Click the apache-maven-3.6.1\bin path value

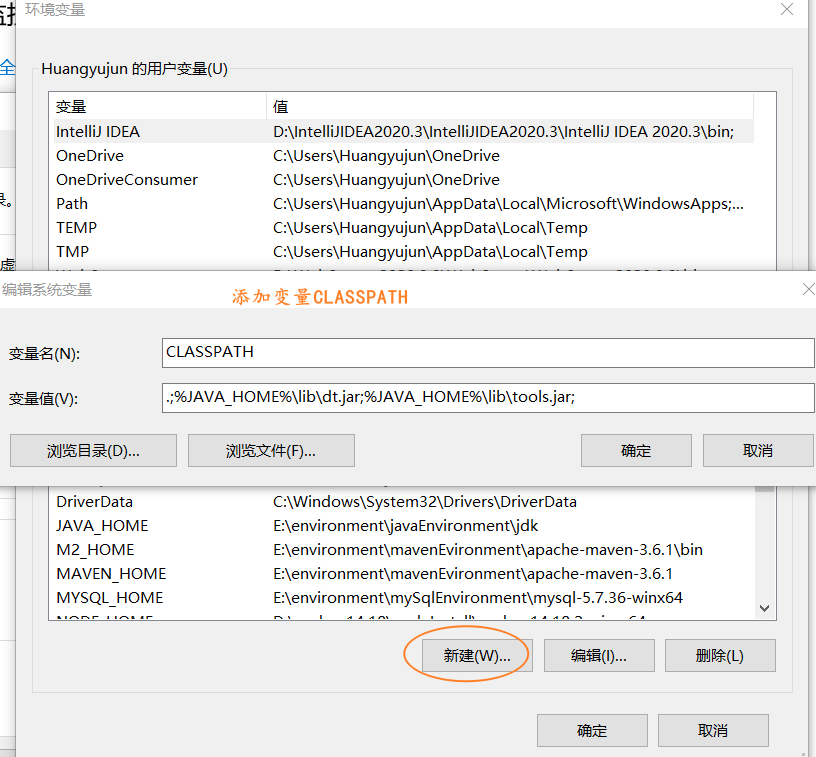tap(488, 549)
